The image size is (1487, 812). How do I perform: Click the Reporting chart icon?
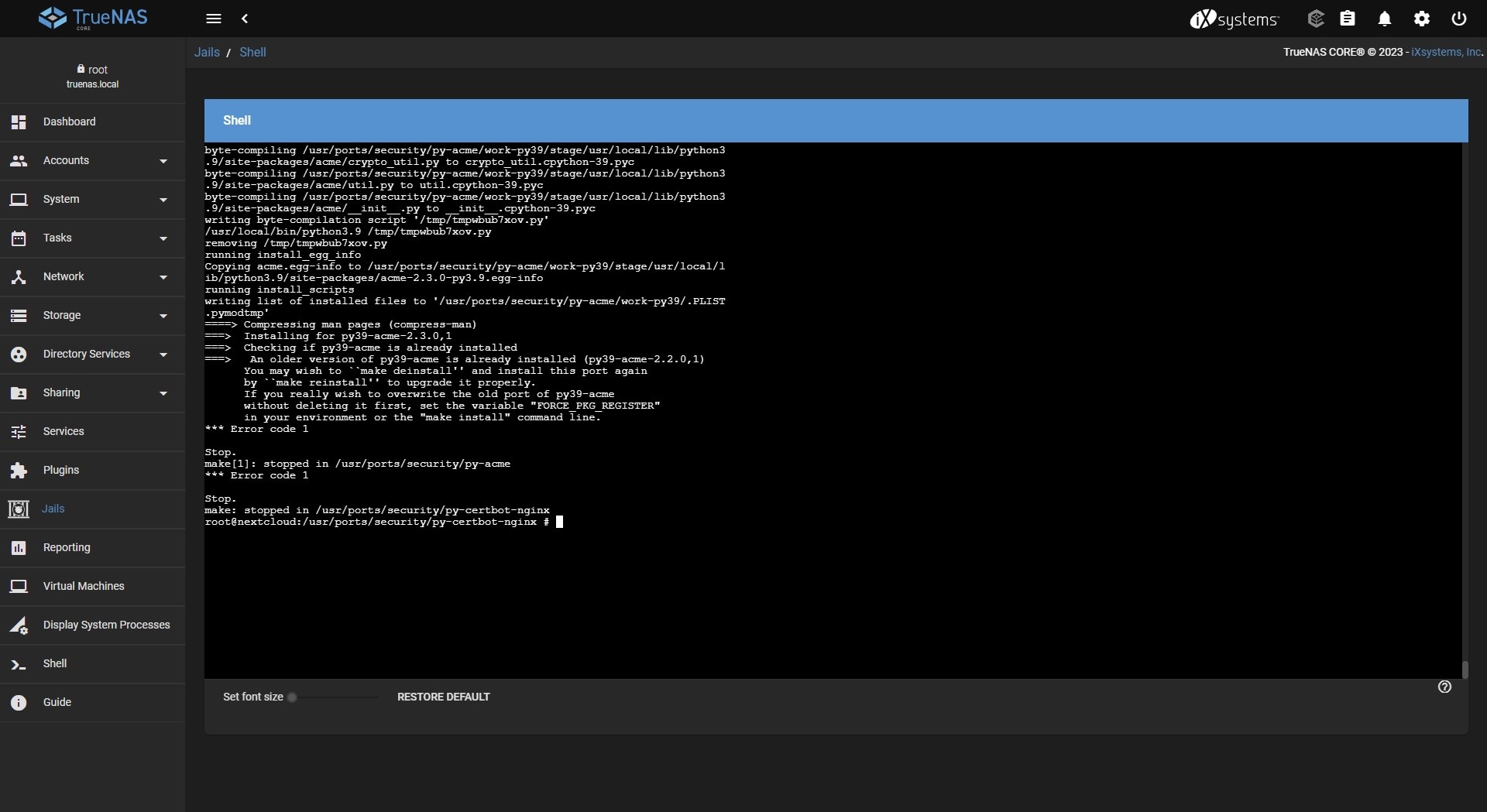pyautogui.click(x=19, y=548)
